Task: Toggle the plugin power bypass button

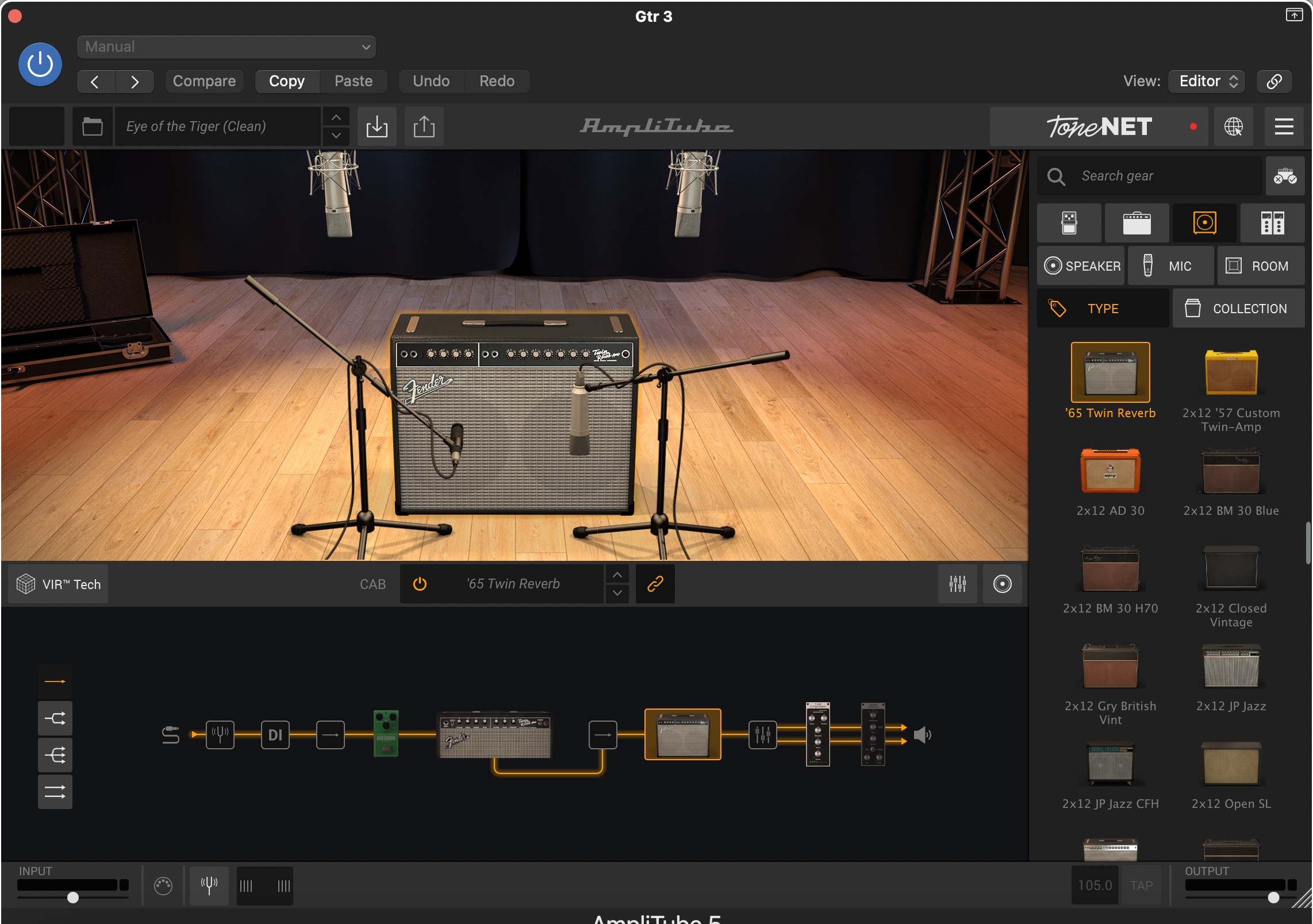Action: pos(40,64)
